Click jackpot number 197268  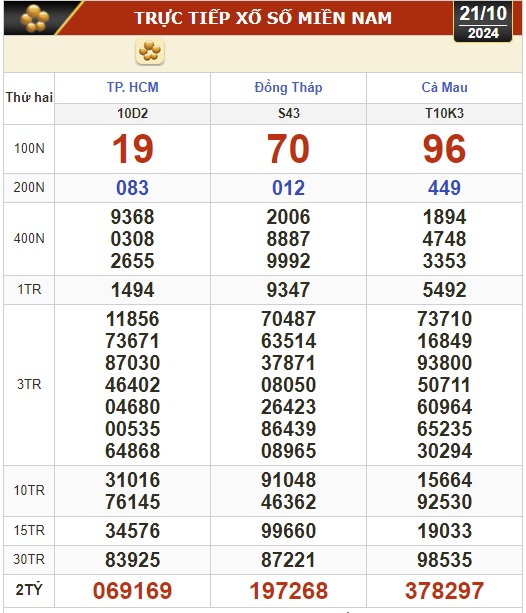pyautogui.click(x=288, y=591)
